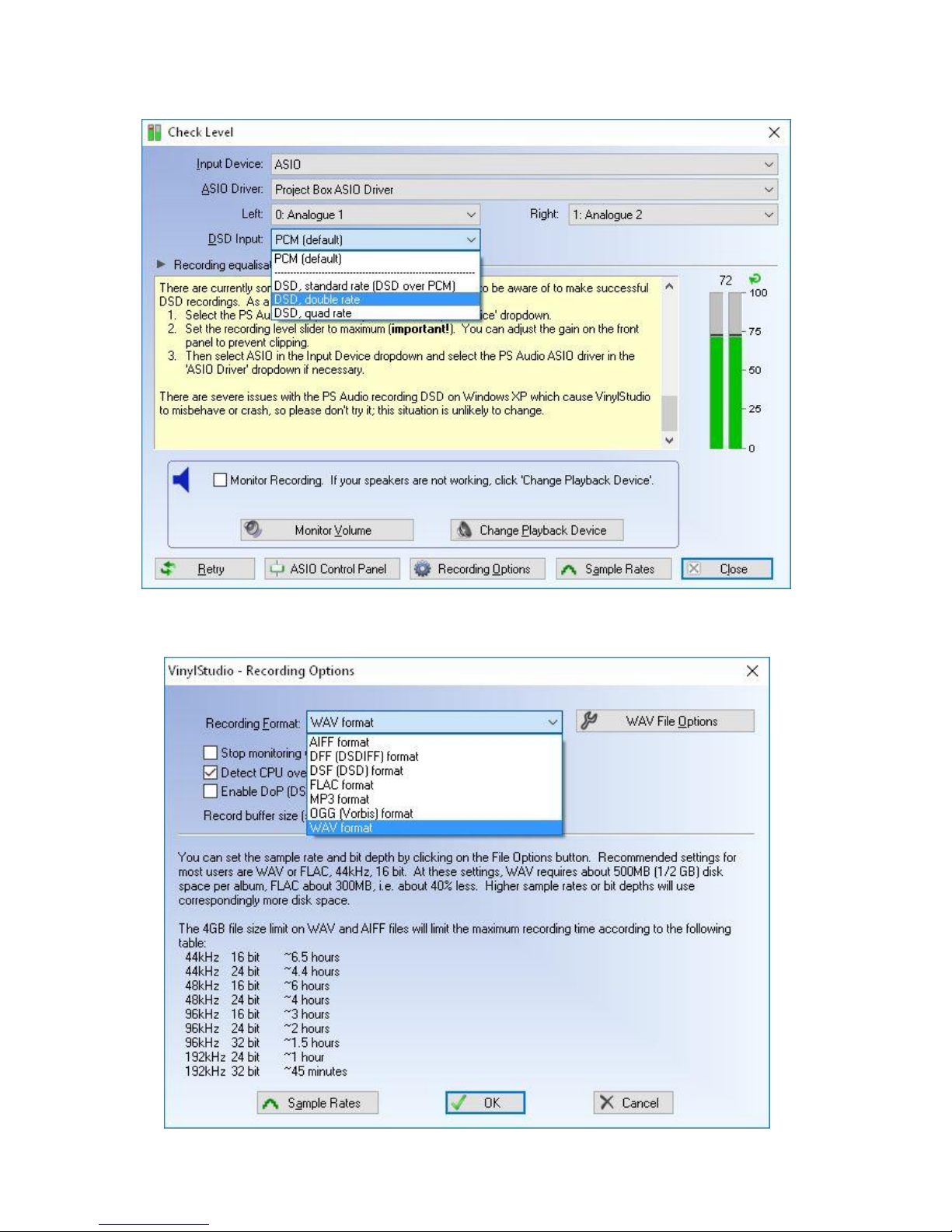This screenshot has height=1232, width=952.
Task: Click the '~6.5 hours' table entry
Action: (312, 957)
